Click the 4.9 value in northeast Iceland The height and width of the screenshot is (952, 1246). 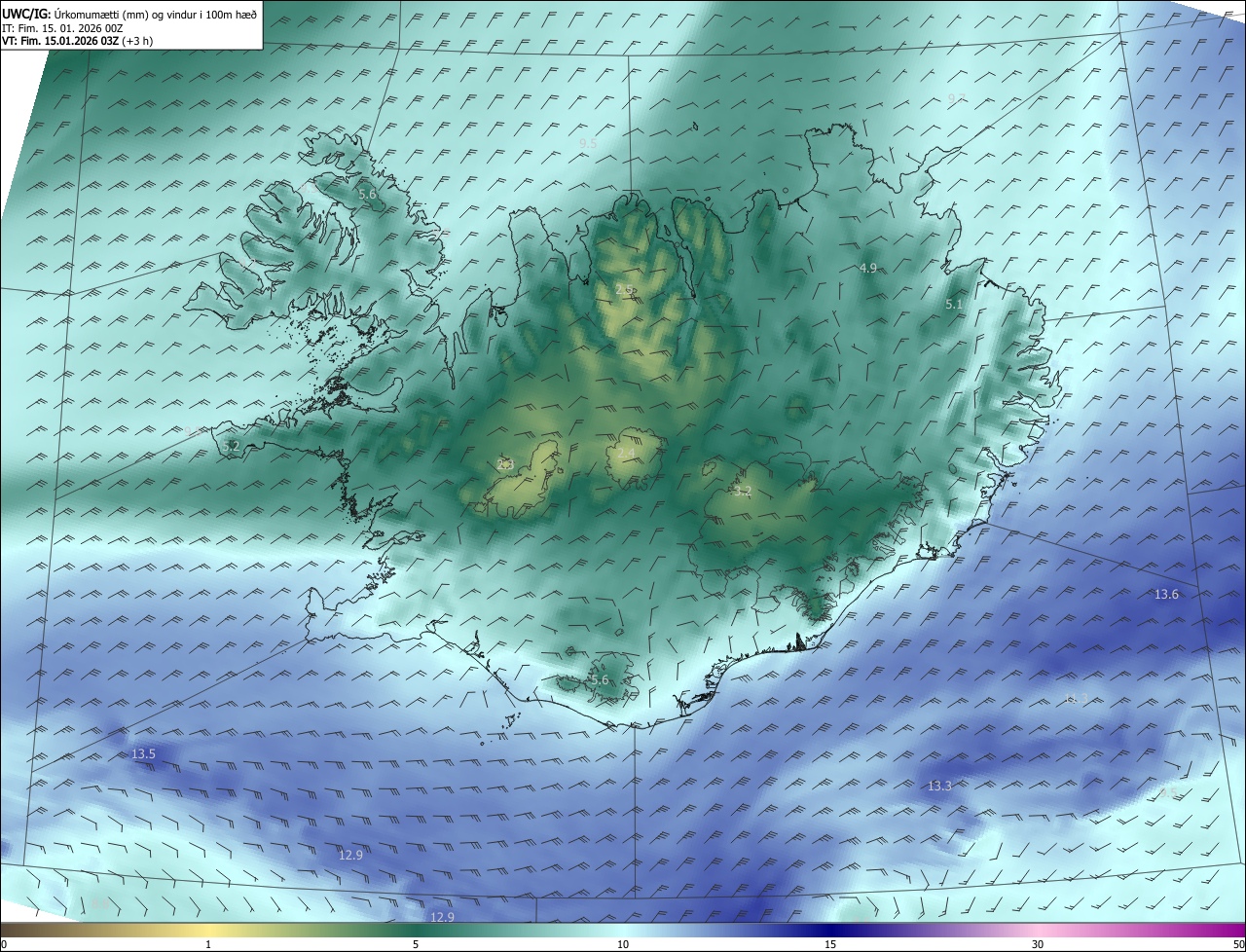(868, 268)
